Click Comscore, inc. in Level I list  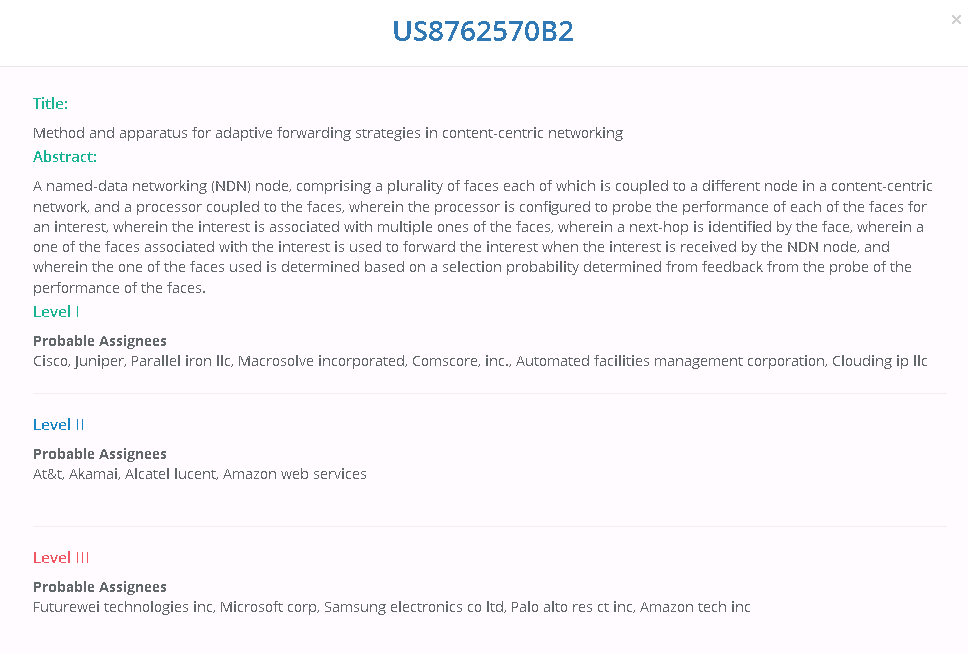[x=460, y=360]
